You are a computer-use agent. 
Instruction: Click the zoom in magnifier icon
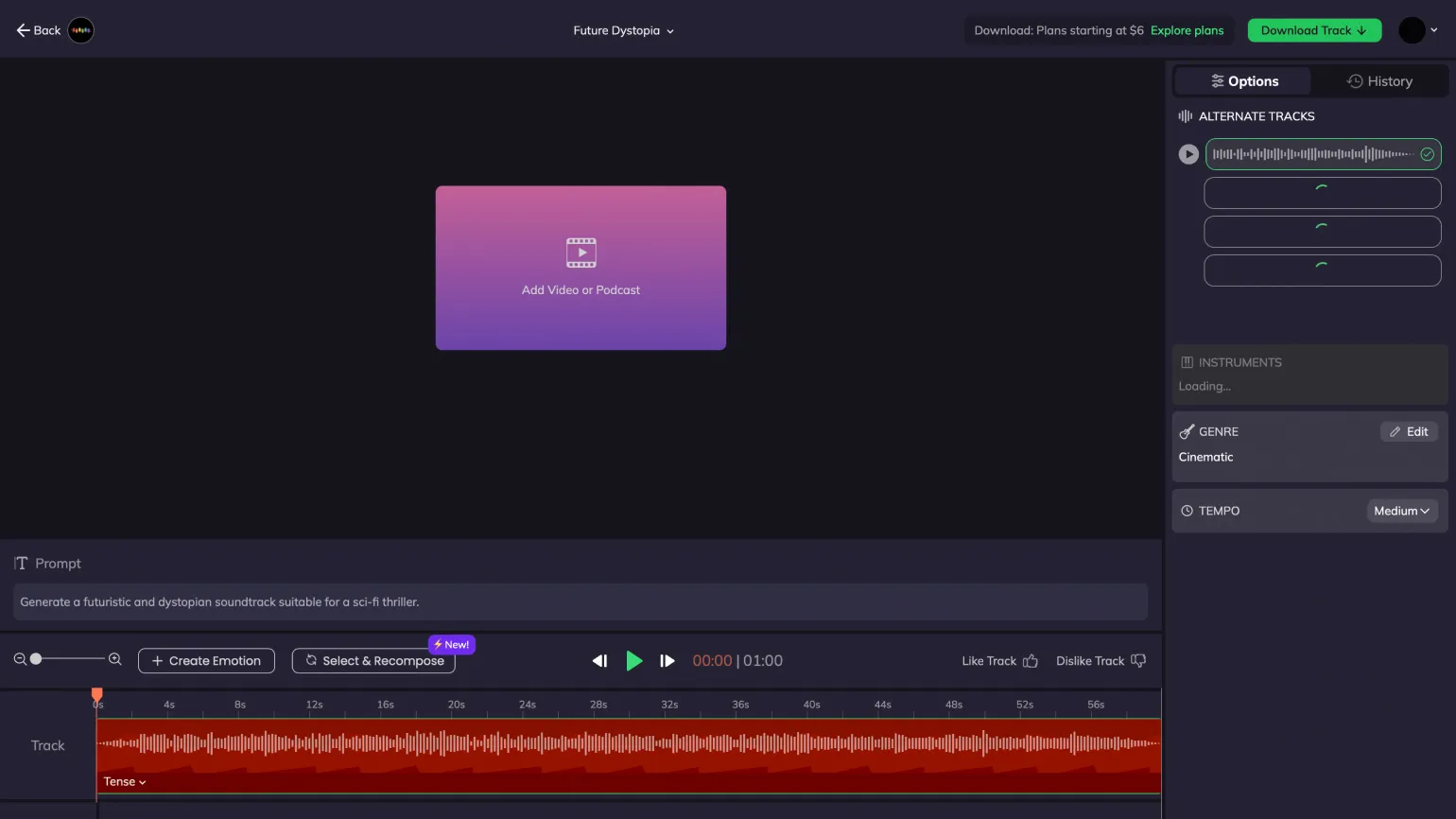pos(115,659)
